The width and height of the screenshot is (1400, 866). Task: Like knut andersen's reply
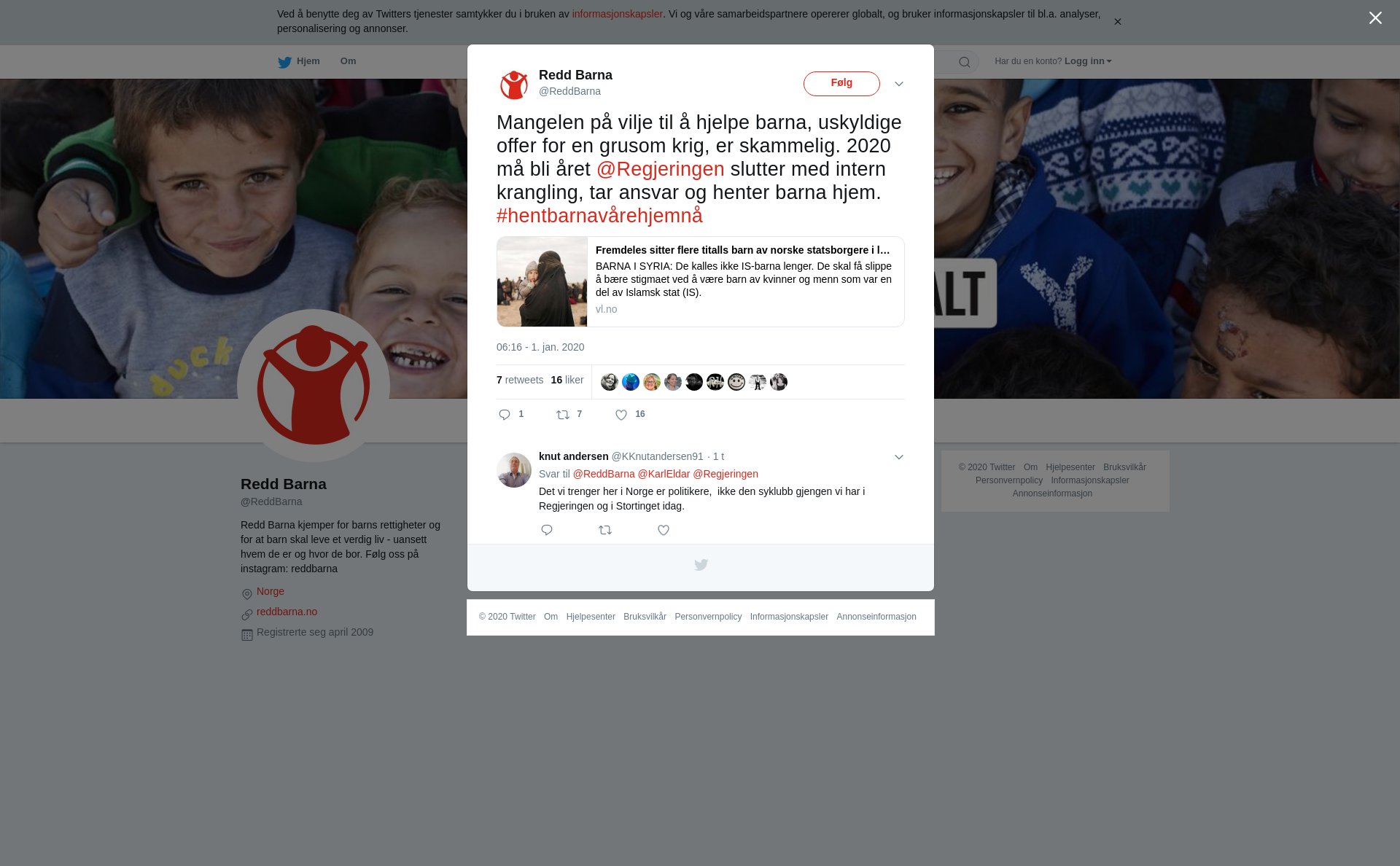coord(664,530)
